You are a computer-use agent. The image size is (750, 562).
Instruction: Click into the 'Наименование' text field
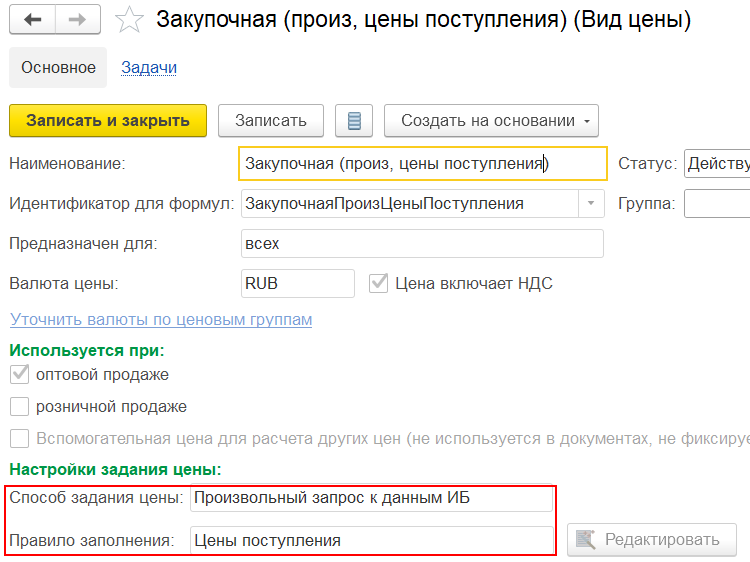pyautogui.click(x=422, y=164)
